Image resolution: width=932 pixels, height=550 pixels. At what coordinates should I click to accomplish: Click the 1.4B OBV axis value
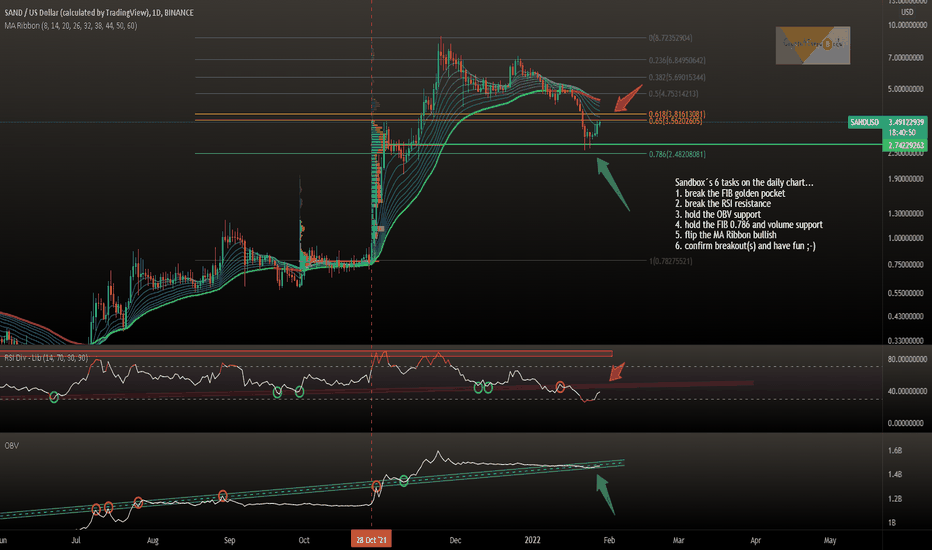pyautogui.click(x=895, y=474)
